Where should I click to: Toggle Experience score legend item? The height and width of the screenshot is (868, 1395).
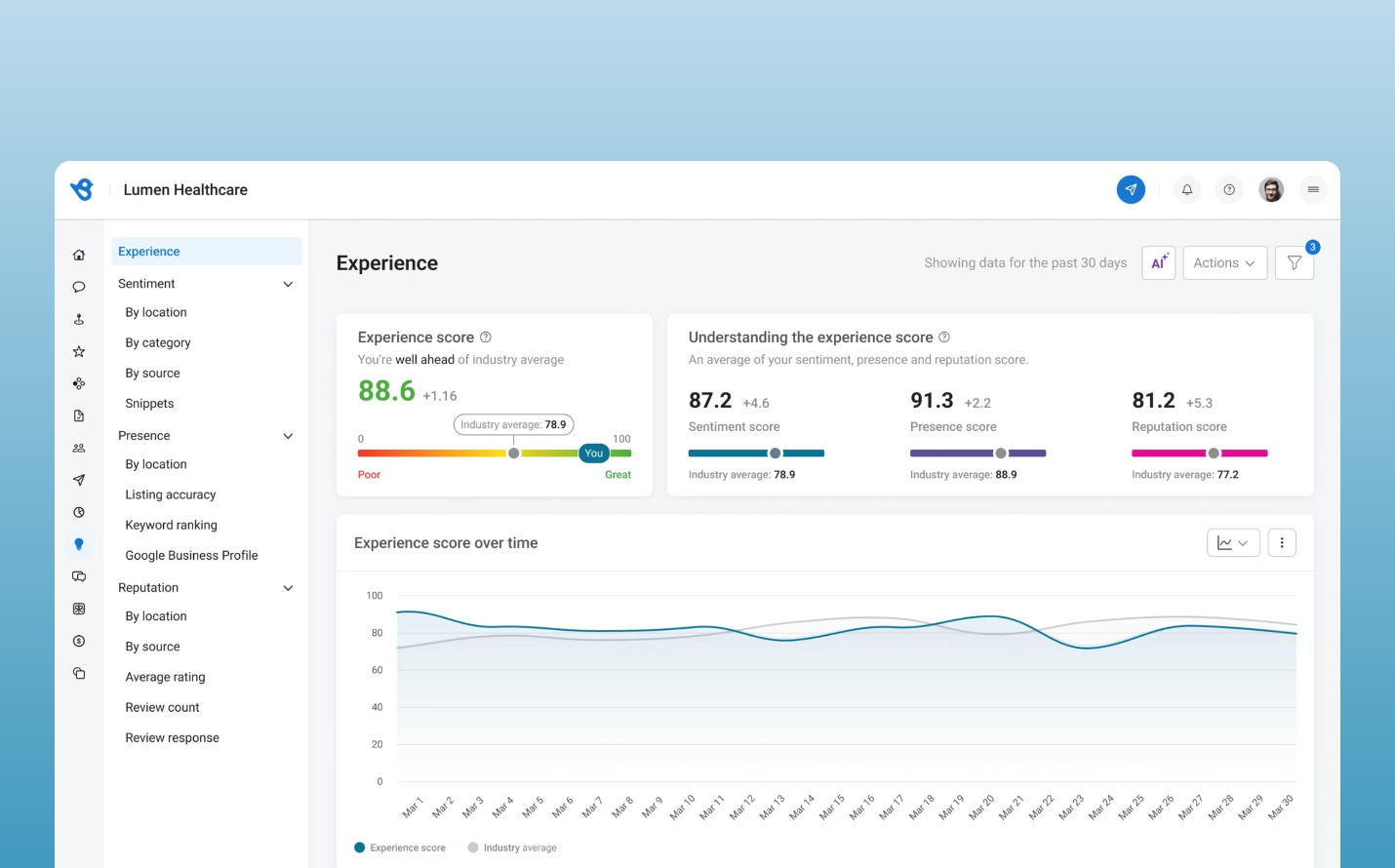click(x=400, y=848)
